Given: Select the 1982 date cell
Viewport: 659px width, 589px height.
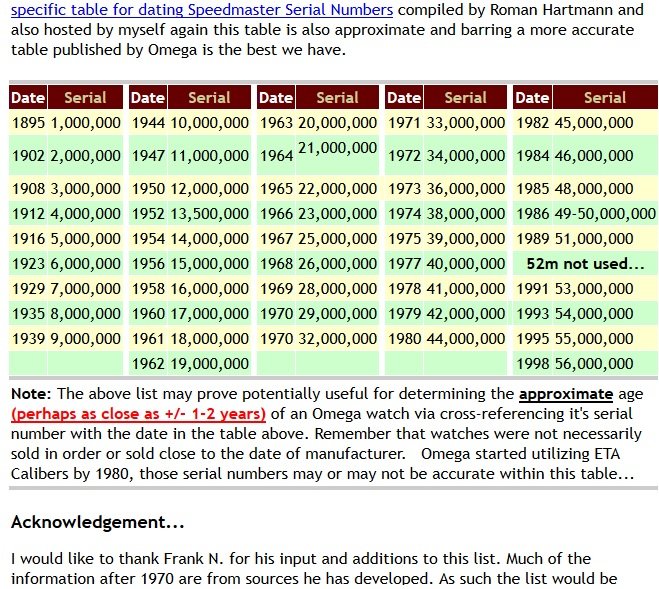Looking at the screenshot, I should (x=532, y=122).
